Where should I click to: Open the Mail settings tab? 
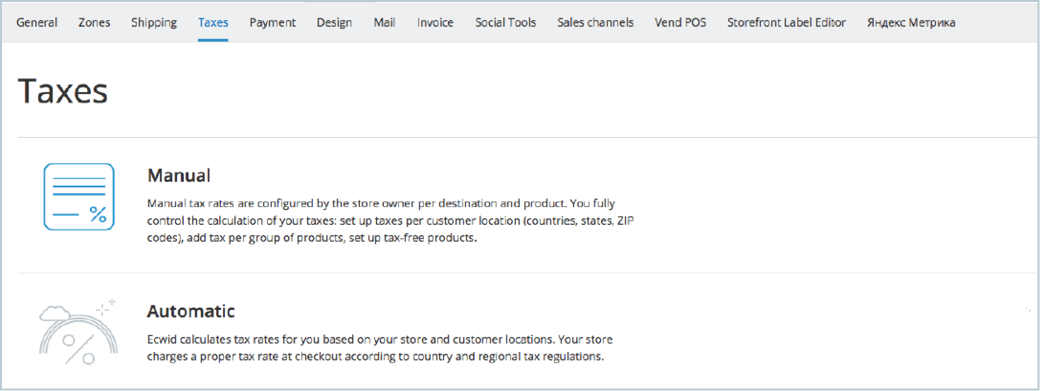click(x=385, y=23)
